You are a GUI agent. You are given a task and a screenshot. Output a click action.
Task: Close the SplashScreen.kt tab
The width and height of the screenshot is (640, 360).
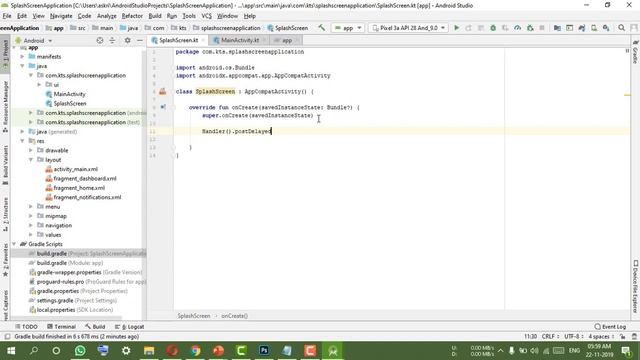pos(203,40)
